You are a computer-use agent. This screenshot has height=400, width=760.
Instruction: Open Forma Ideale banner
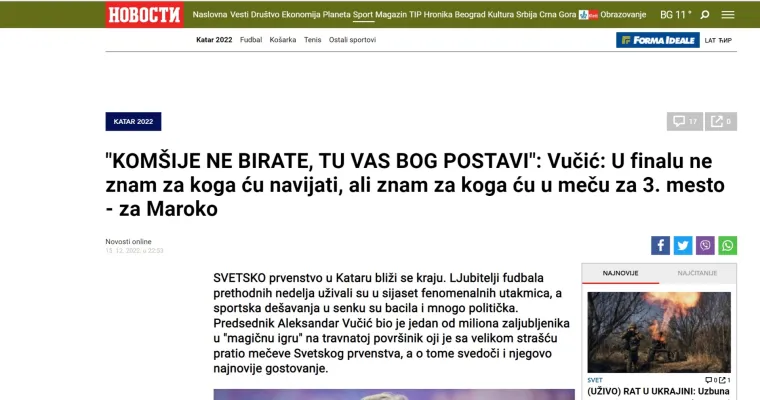click(658, 40)
